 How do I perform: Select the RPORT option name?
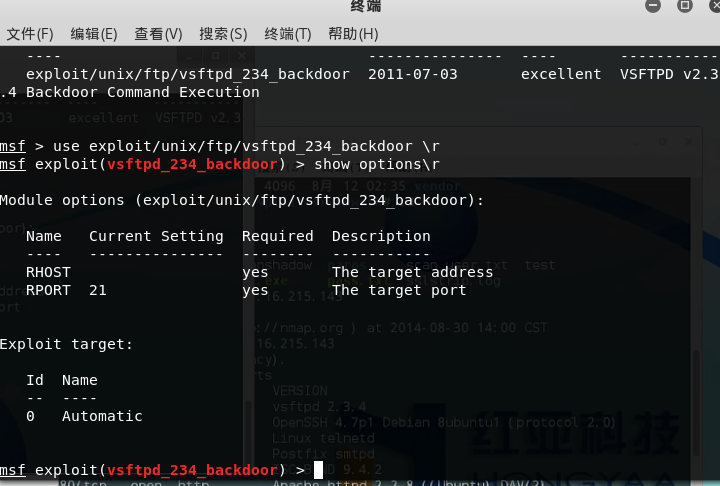pos(48,290)
